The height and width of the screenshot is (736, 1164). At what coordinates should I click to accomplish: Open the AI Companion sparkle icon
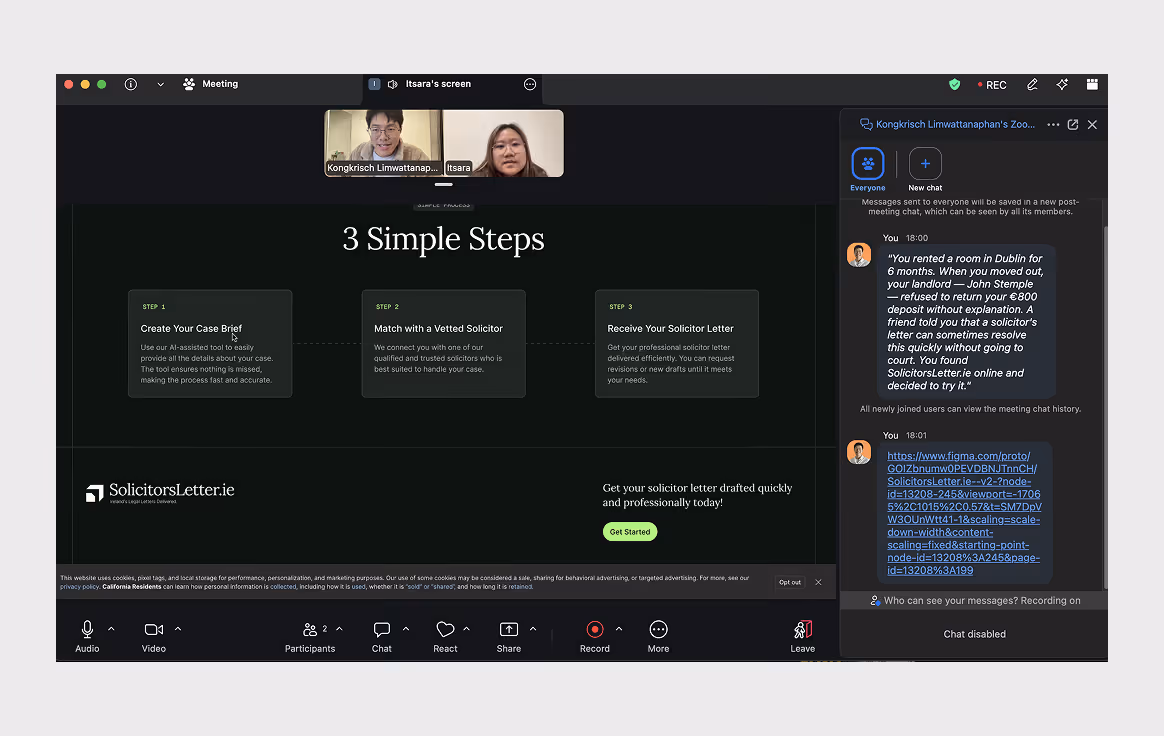pyautogui.click(x=1062, y=85)
